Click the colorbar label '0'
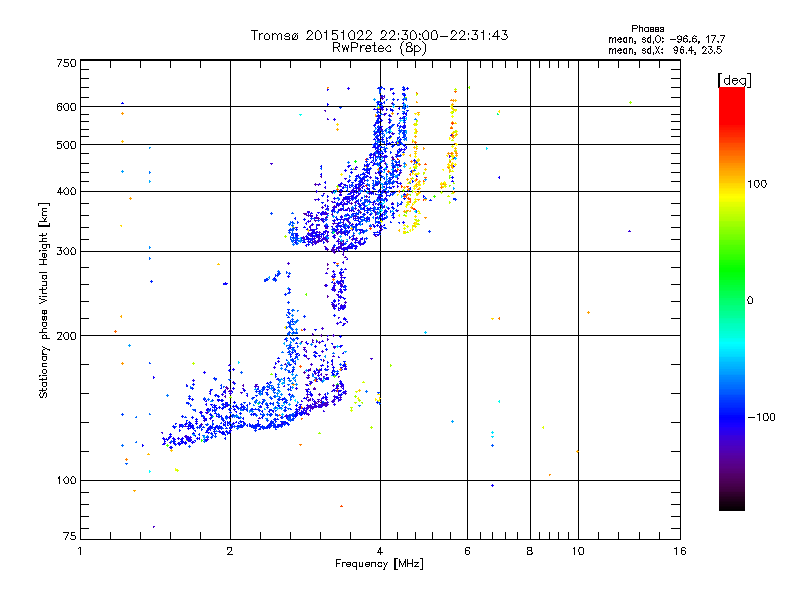 (x=750, y=301)
